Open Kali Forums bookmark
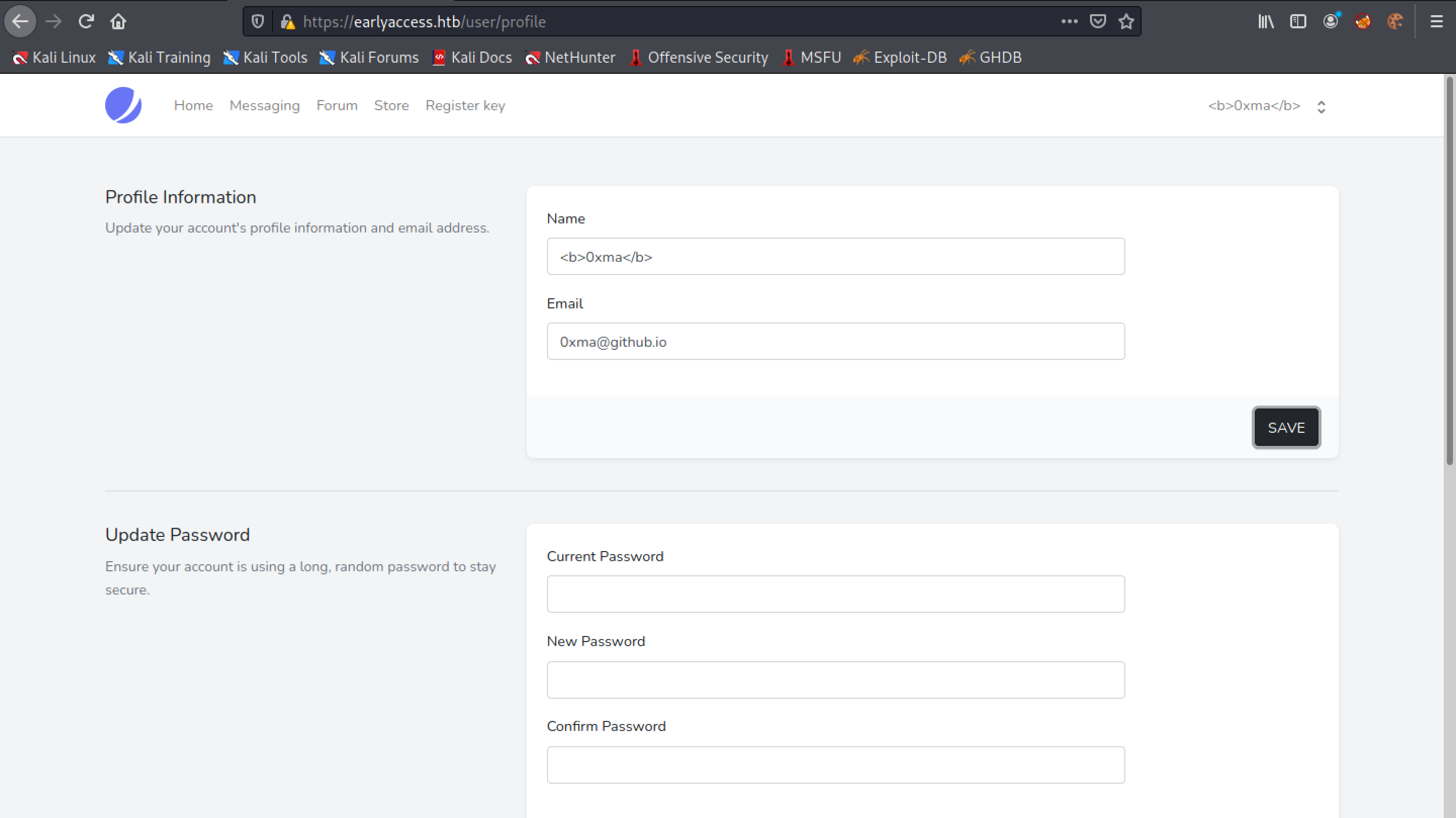 click(369, 57)
